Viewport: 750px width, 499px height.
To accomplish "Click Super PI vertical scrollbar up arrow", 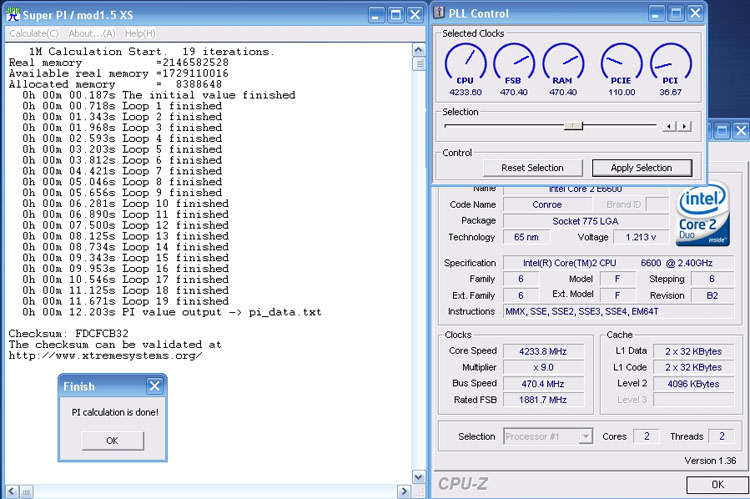I will click(x=418, y=50).
